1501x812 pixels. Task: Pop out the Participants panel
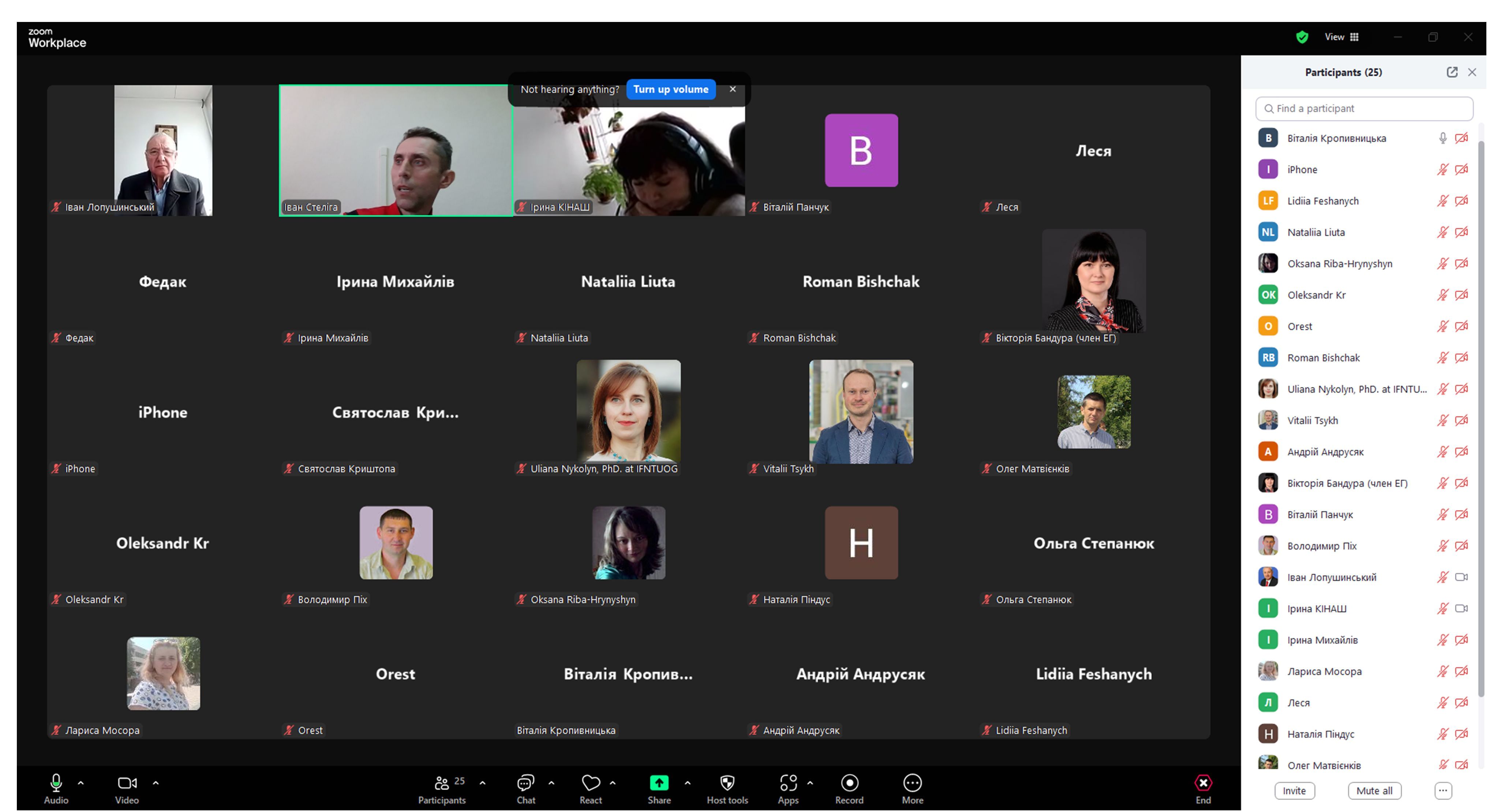click(x=1452, y=72)
